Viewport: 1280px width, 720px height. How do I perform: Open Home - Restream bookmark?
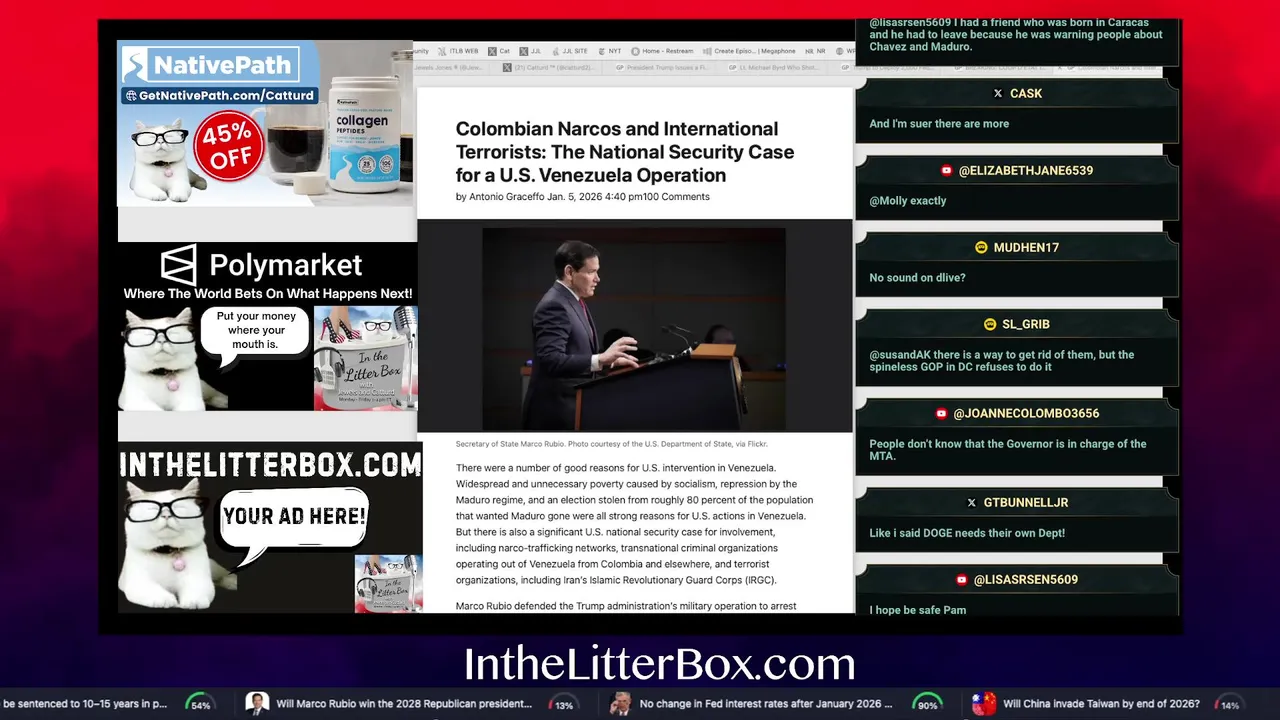(661, 51)
